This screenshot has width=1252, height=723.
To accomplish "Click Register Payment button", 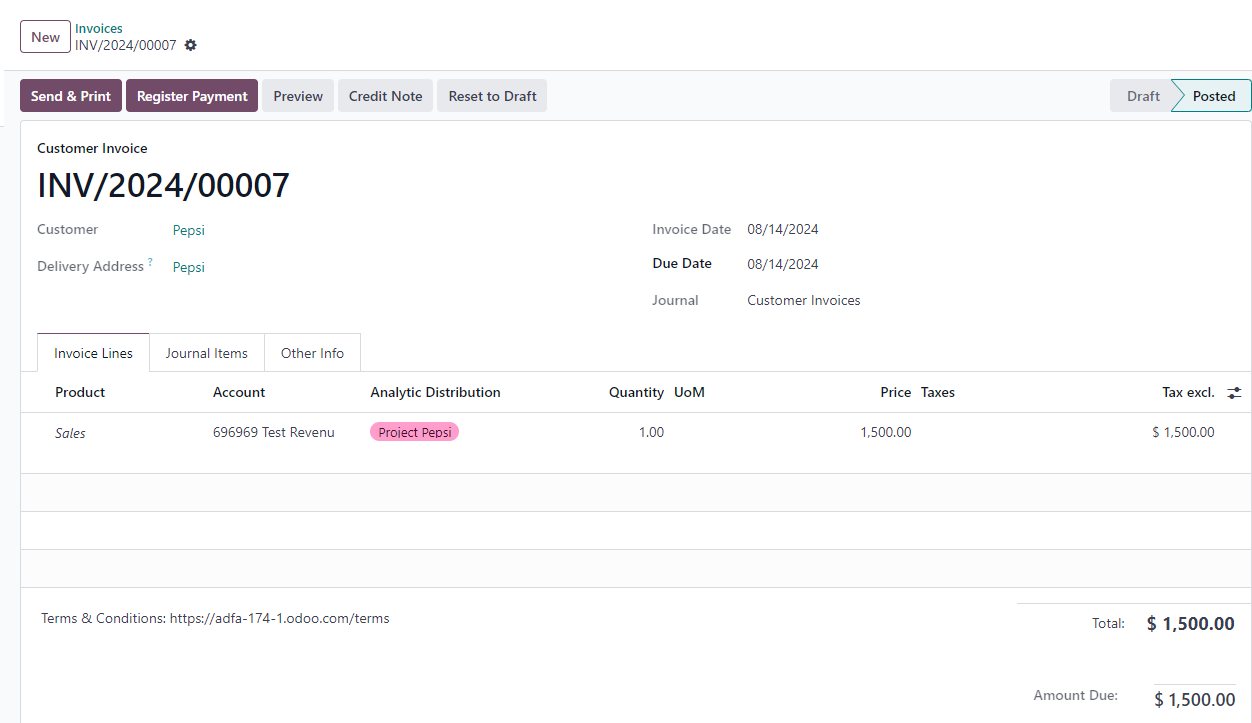I will [x=192, y=96].
